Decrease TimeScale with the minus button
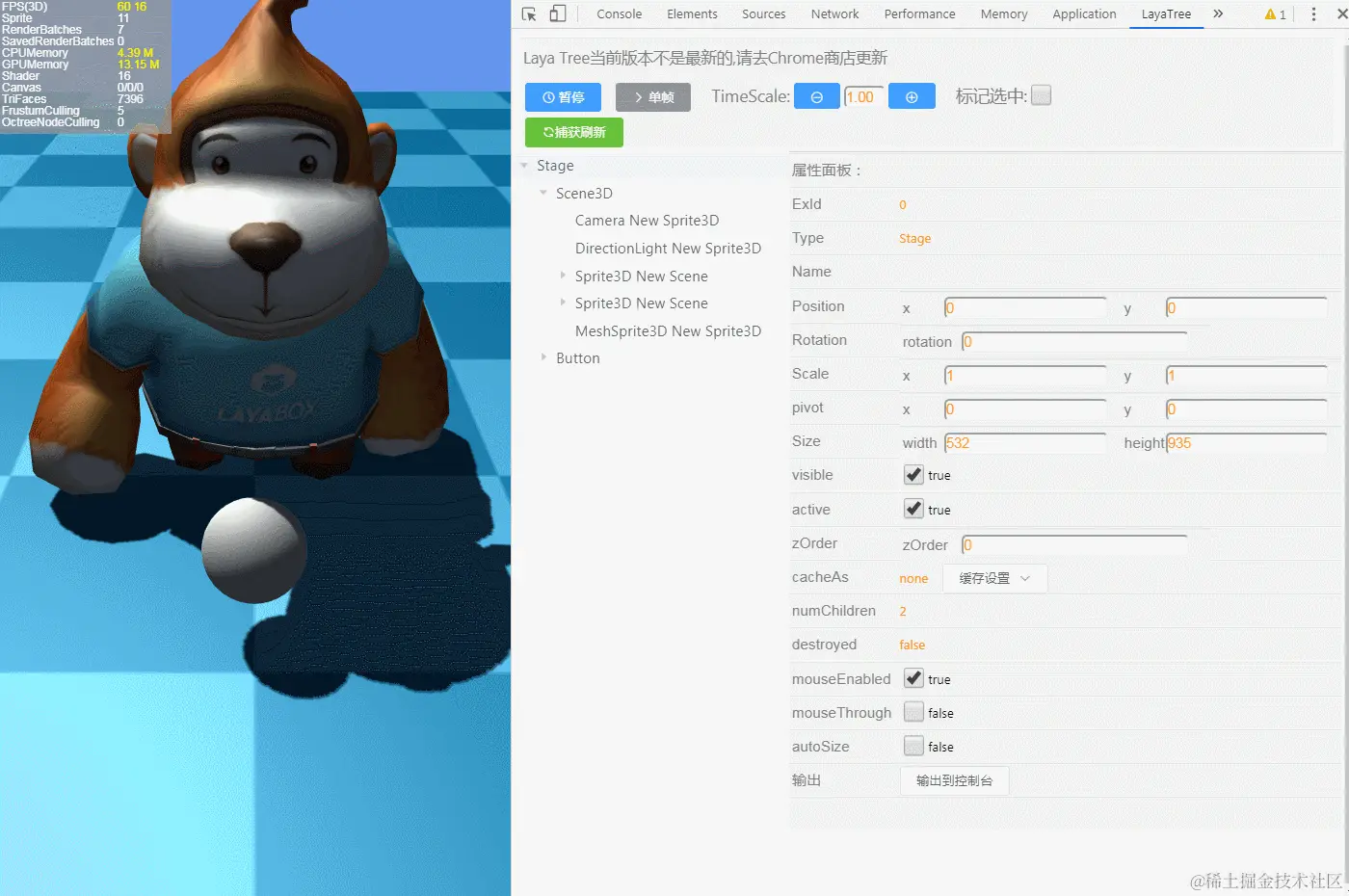 (x=817, y=96)
